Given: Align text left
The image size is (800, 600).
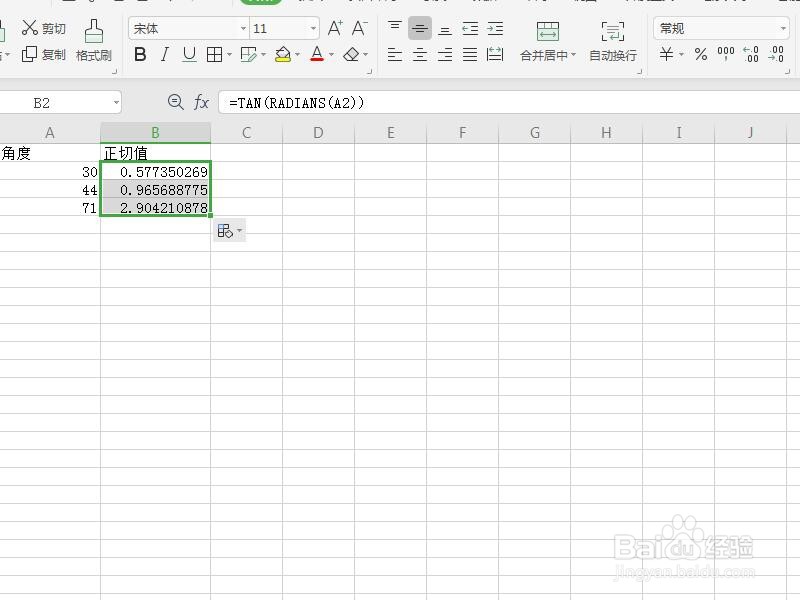Looking at the screenshot, I should point(395,54).
